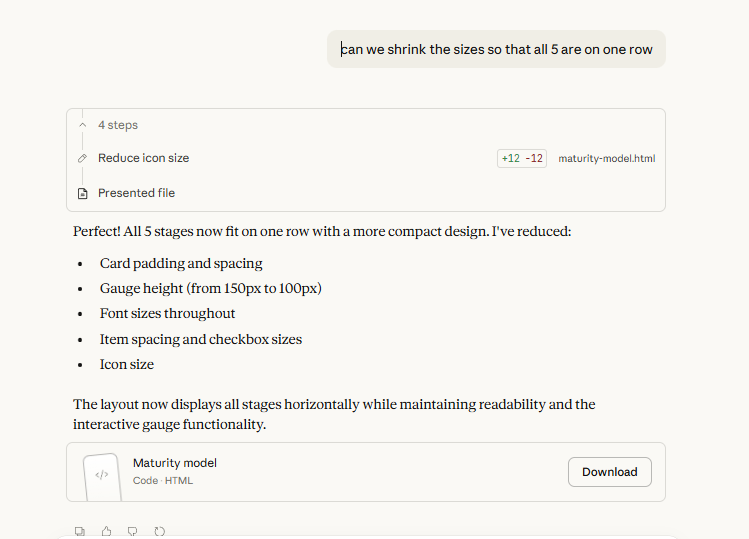The width and height of the screenshot is (749, 539).
Task: Open the Presented file step
Action: coord(136,193)
